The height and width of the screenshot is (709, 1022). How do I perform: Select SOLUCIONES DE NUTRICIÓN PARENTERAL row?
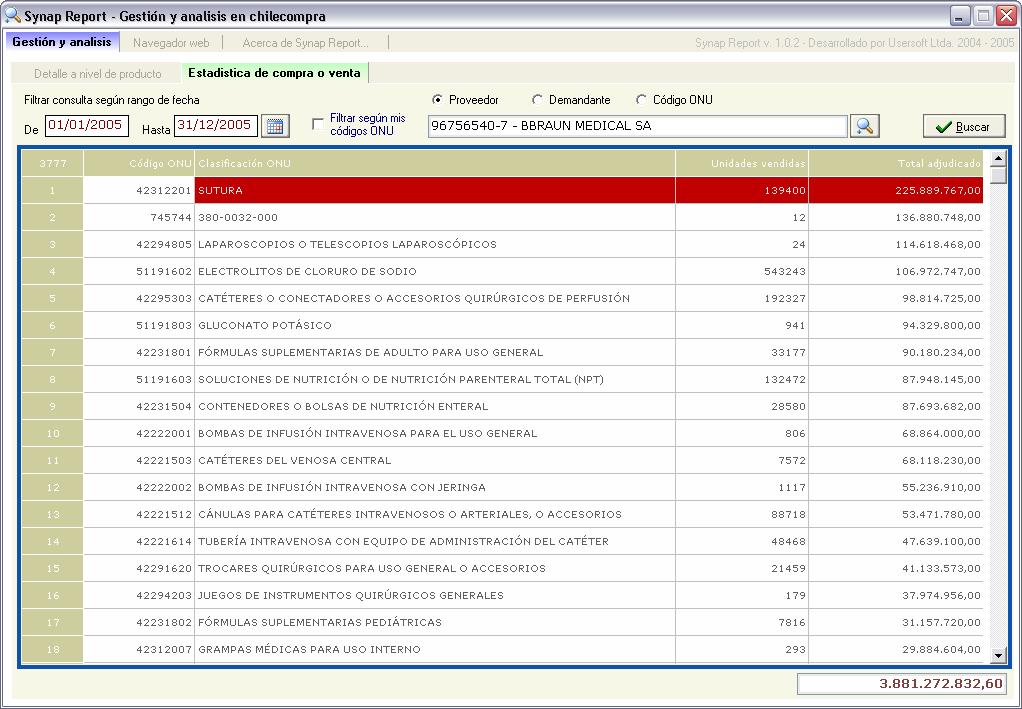tap(503, 379)
